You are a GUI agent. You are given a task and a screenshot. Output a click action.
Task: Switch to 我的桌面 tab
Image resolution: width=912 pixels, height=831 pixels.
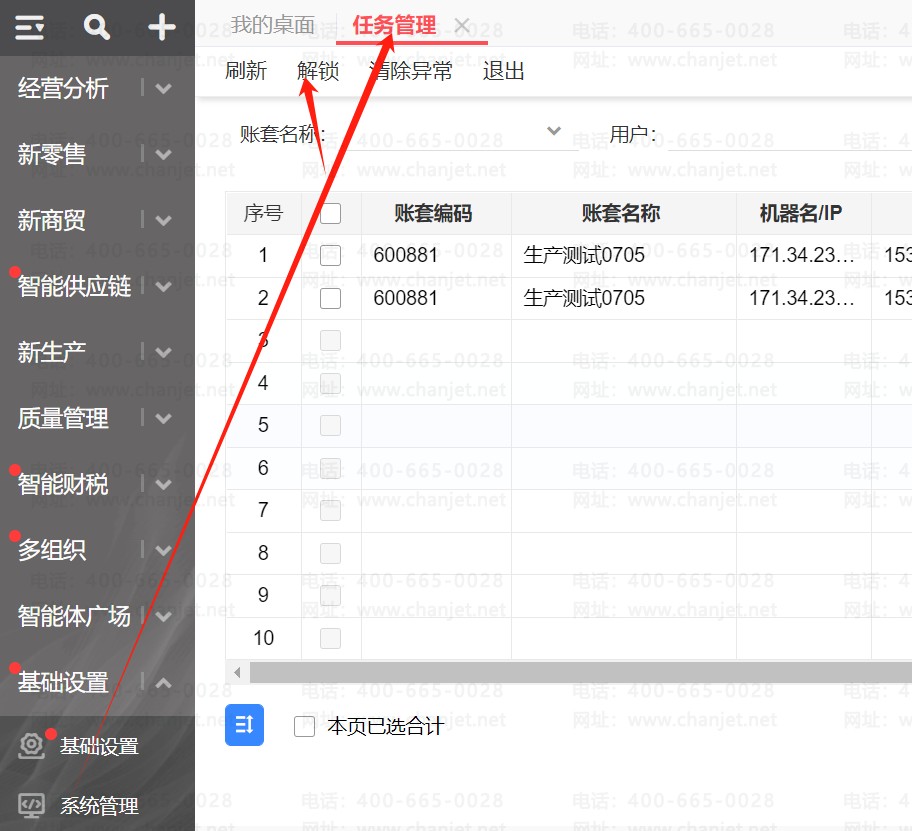[272, 26]
